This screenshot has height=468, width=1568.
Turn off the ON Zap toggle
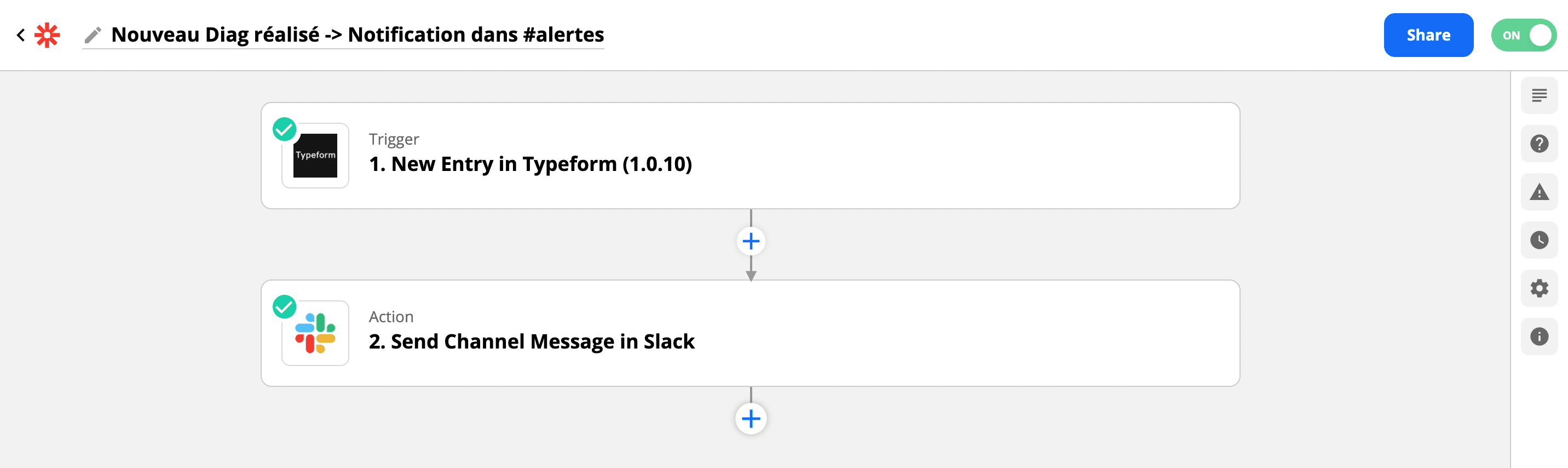coord(1523,35)
